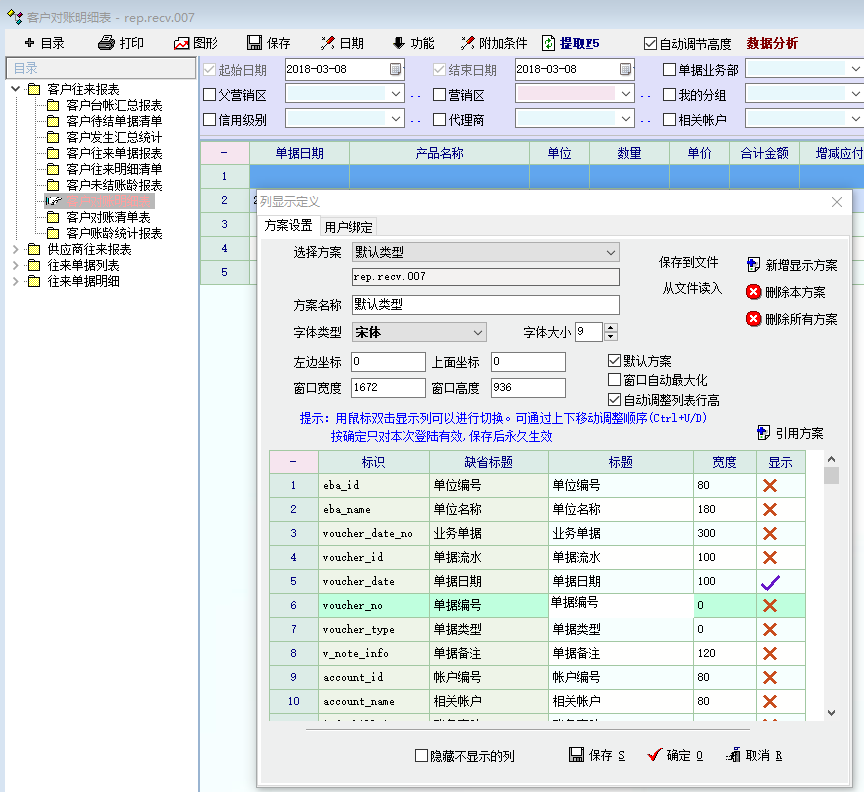Toggle display check mark for voucher_date row
This screenshot has width=864, height=792.
tap(769, 581)
